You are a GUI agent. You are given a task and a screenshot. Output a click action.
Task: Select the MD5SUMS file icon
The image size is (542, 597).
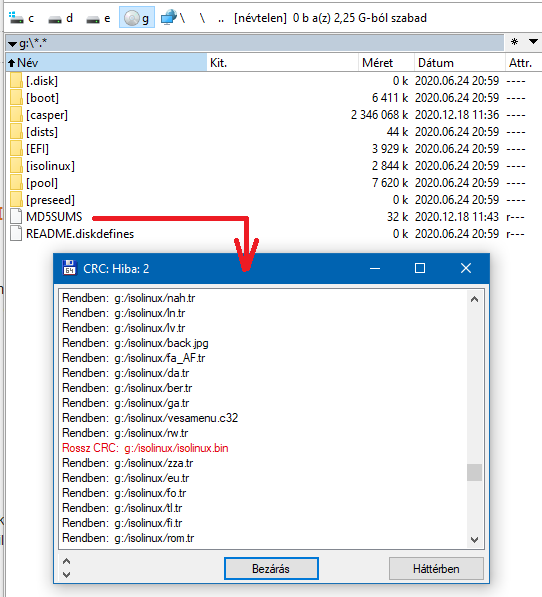coord(16,217)
